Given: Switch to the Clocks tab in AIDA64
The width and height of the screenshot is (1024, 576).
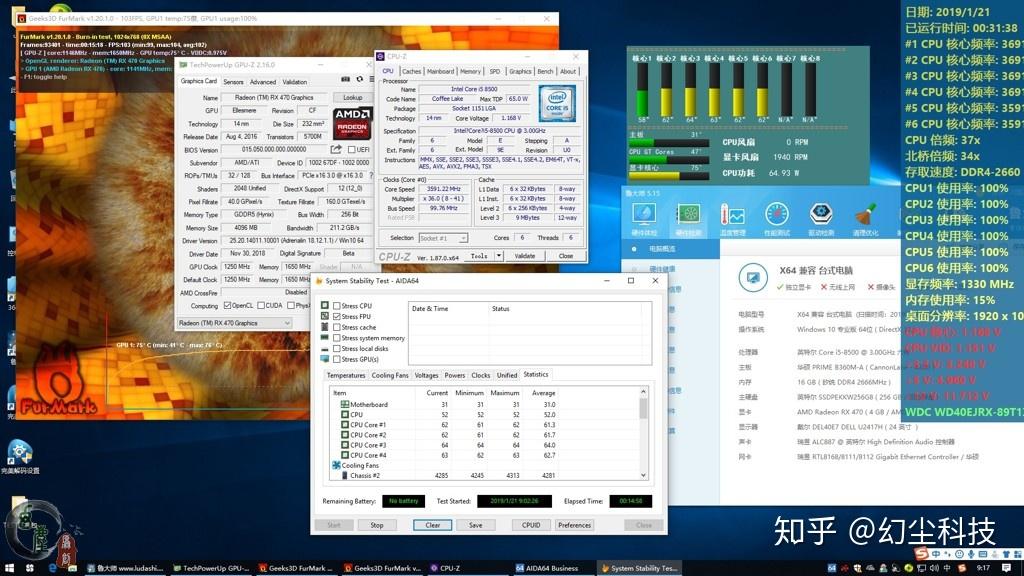Looking at the screenshot, I should 481,376.
